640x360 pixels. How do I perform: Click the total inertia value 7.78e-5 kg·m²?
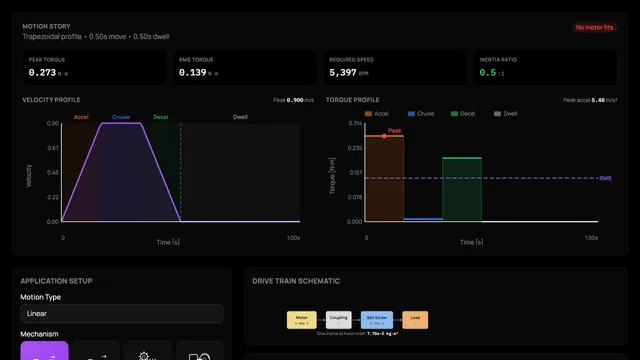(382, 333)
